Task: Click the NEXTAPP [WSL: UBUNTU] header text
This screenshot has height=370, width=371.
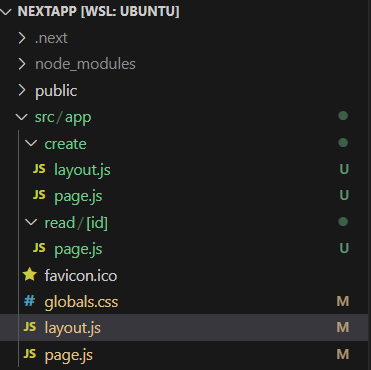Action: 98,12
